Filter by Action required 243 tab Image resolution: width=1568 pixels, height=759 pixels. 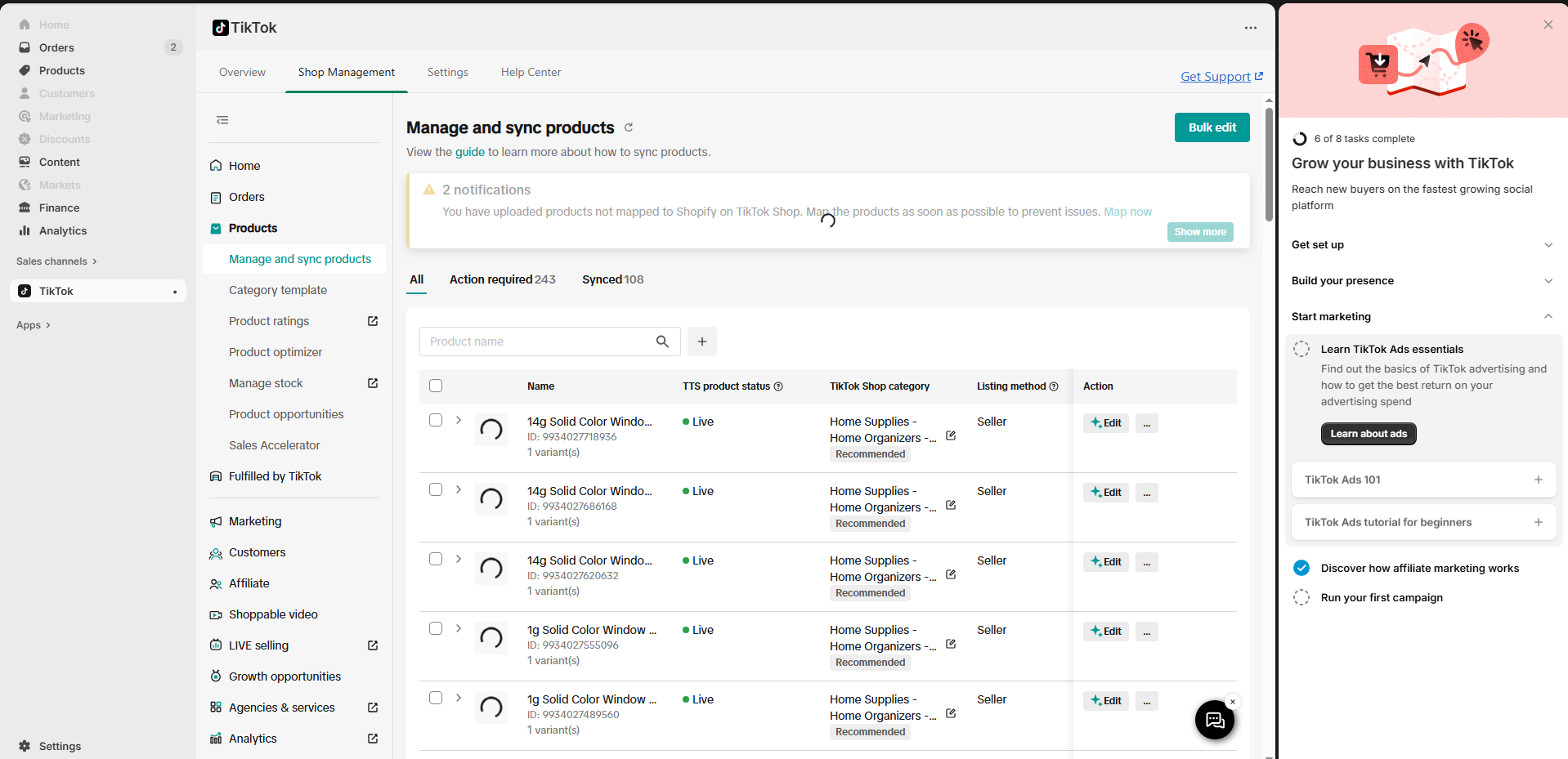(x=503, y=279)
